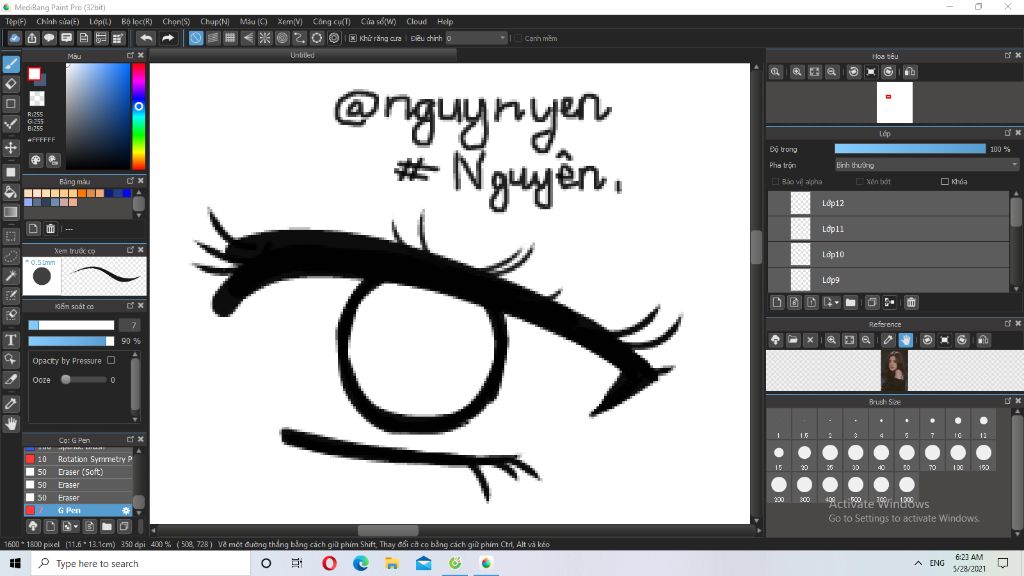Select the Brush tool in left toolbar

point(11,64)
